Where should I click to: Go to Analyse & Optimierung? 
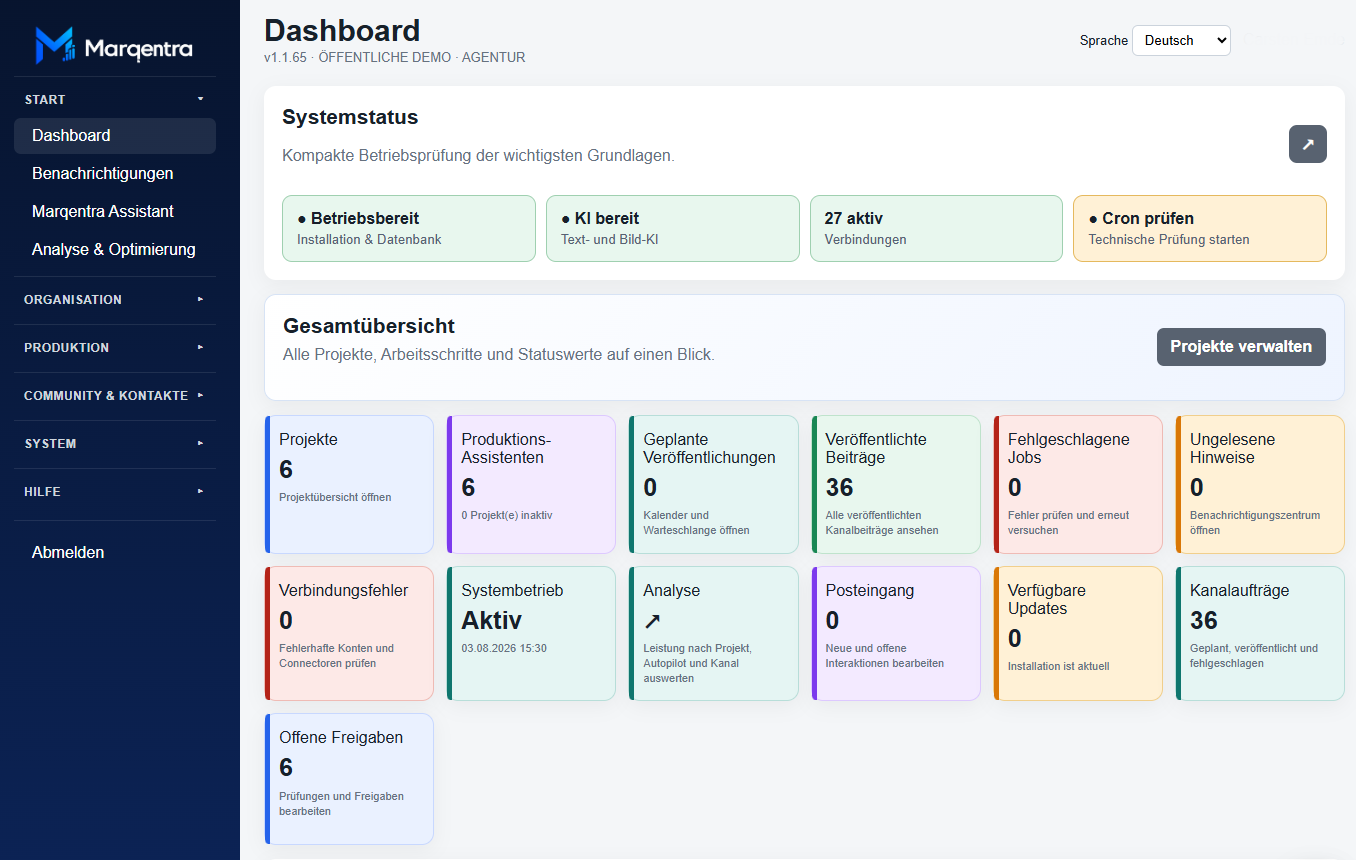[115, 249]
